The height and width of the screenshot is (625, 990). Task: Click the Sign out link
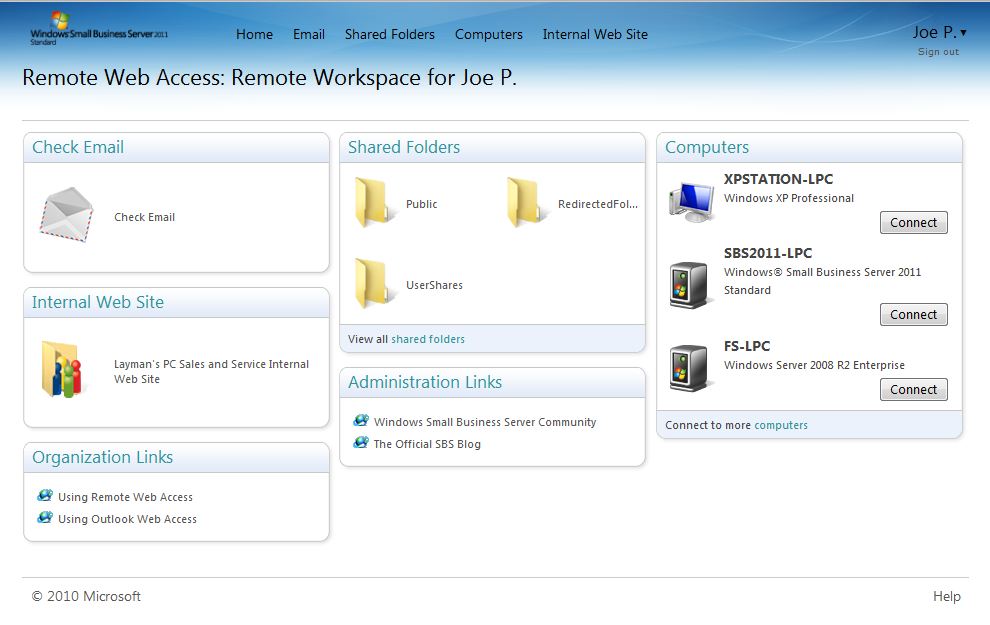938,52
